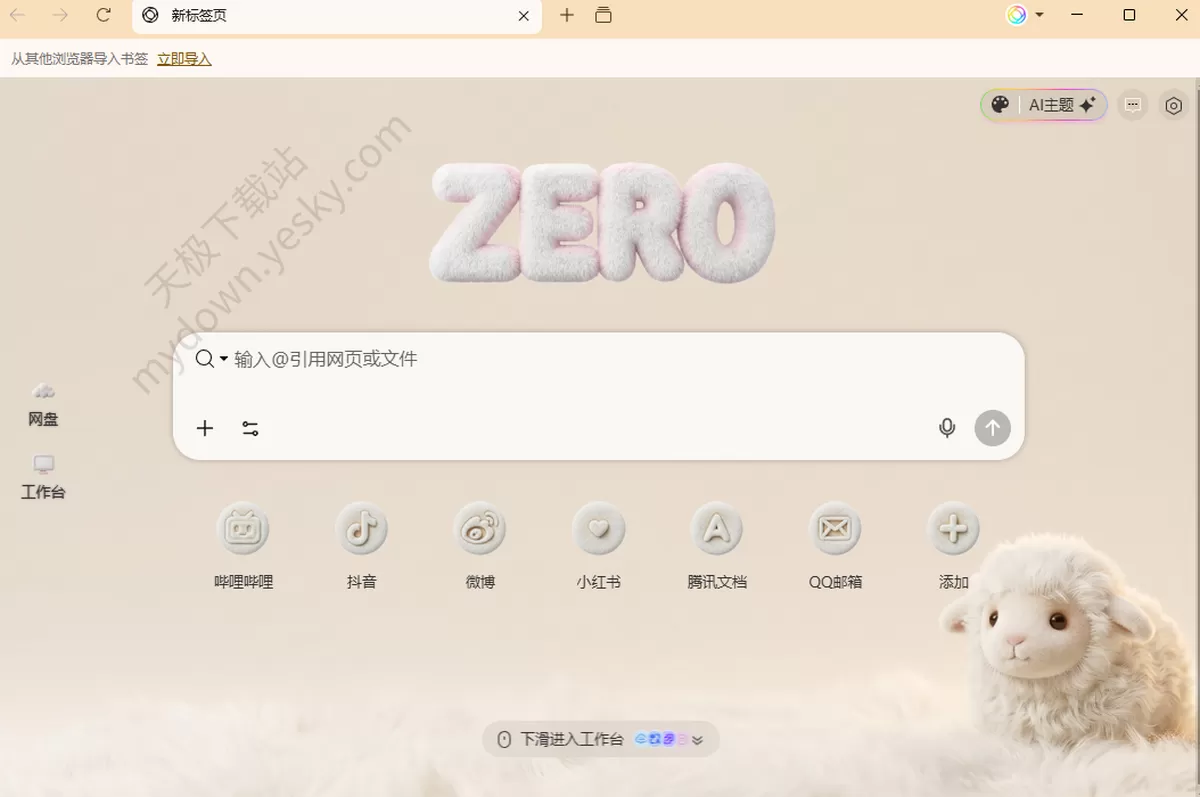Click the 立即导入 link
This screenshot has height=797, width=1200.
point(184,59)
